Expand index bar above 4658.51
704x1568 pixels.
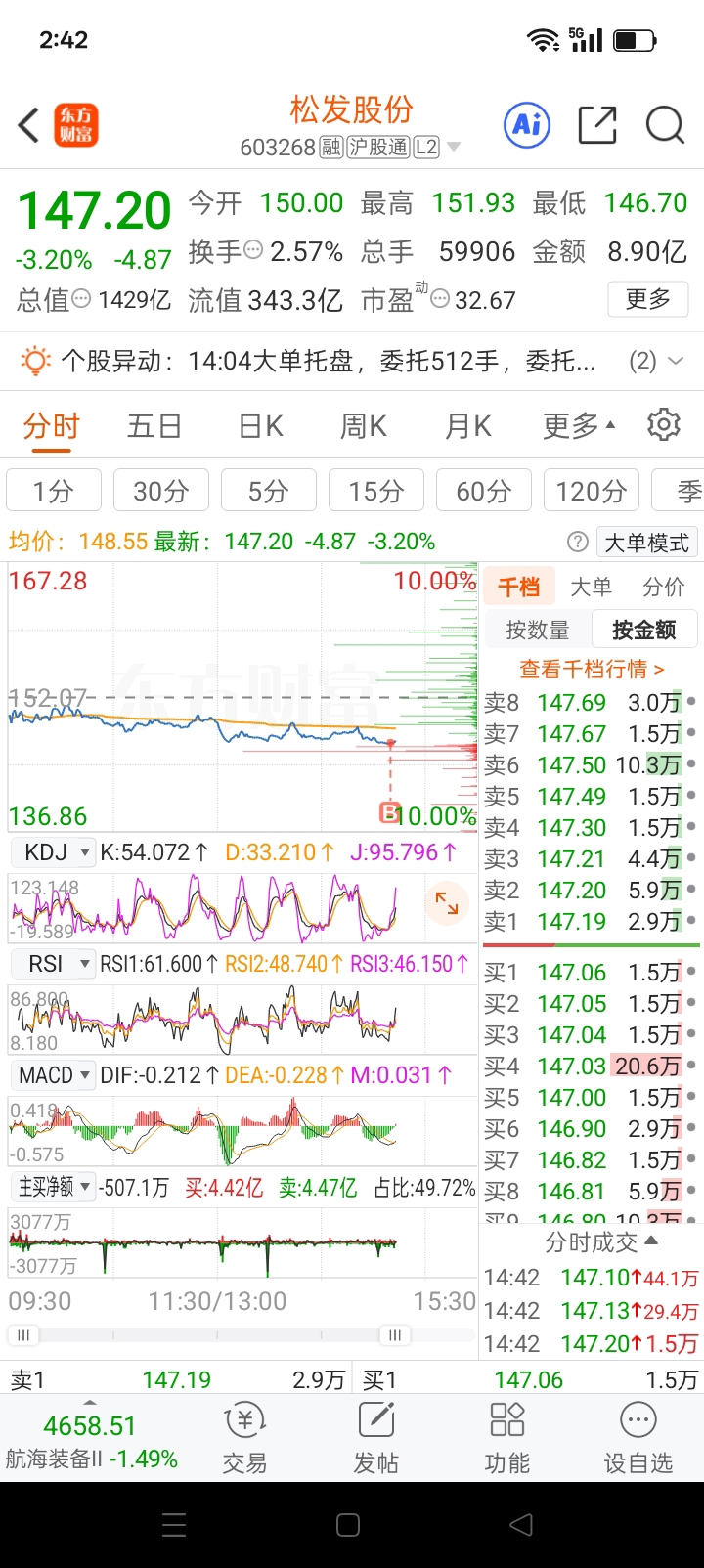tap(90, 1402)
